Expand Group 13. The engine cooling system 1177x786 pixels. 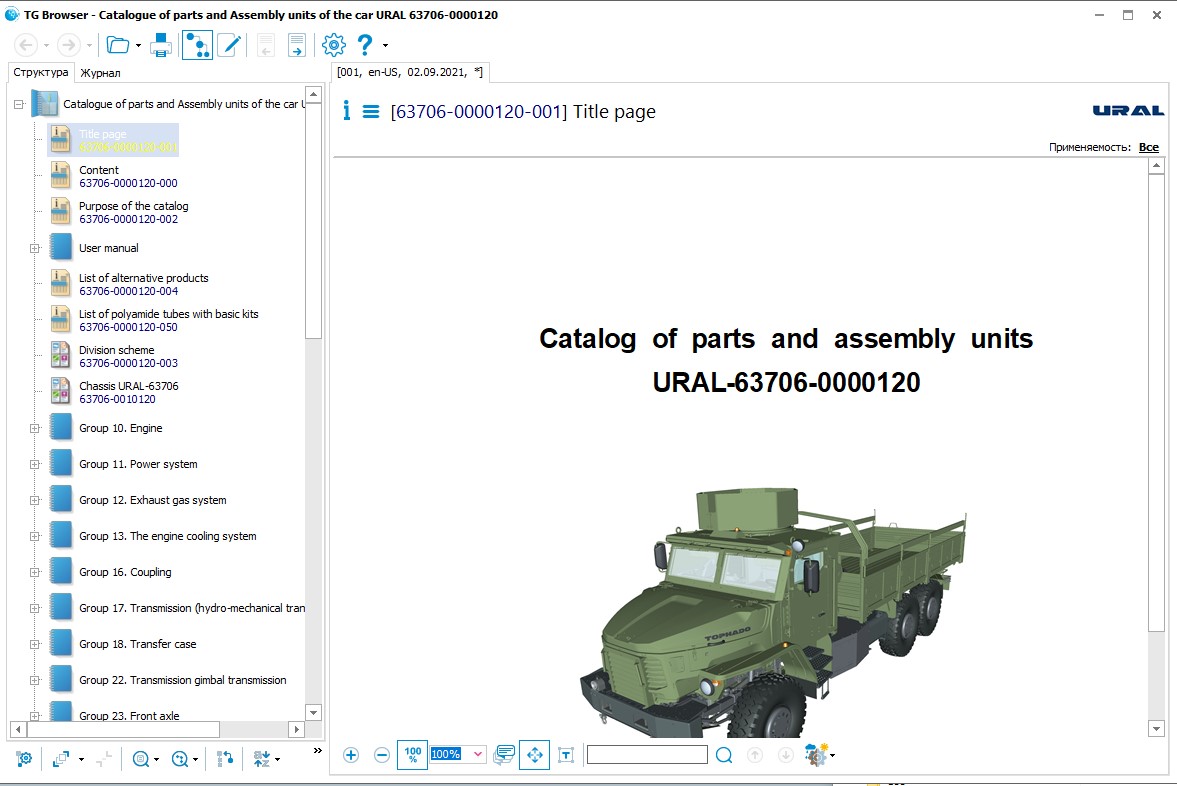pyautogui.click(x=35, y=537)
